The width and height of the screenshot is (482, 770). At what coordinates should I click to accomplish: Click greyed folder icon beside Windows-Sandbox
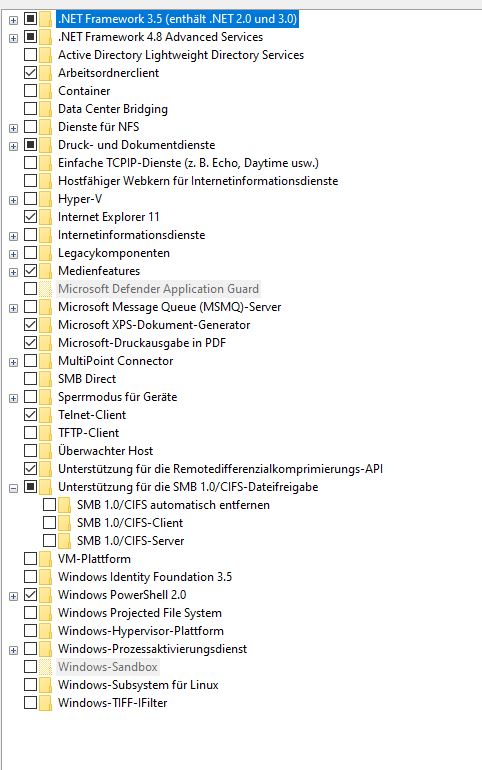point(46,667)
